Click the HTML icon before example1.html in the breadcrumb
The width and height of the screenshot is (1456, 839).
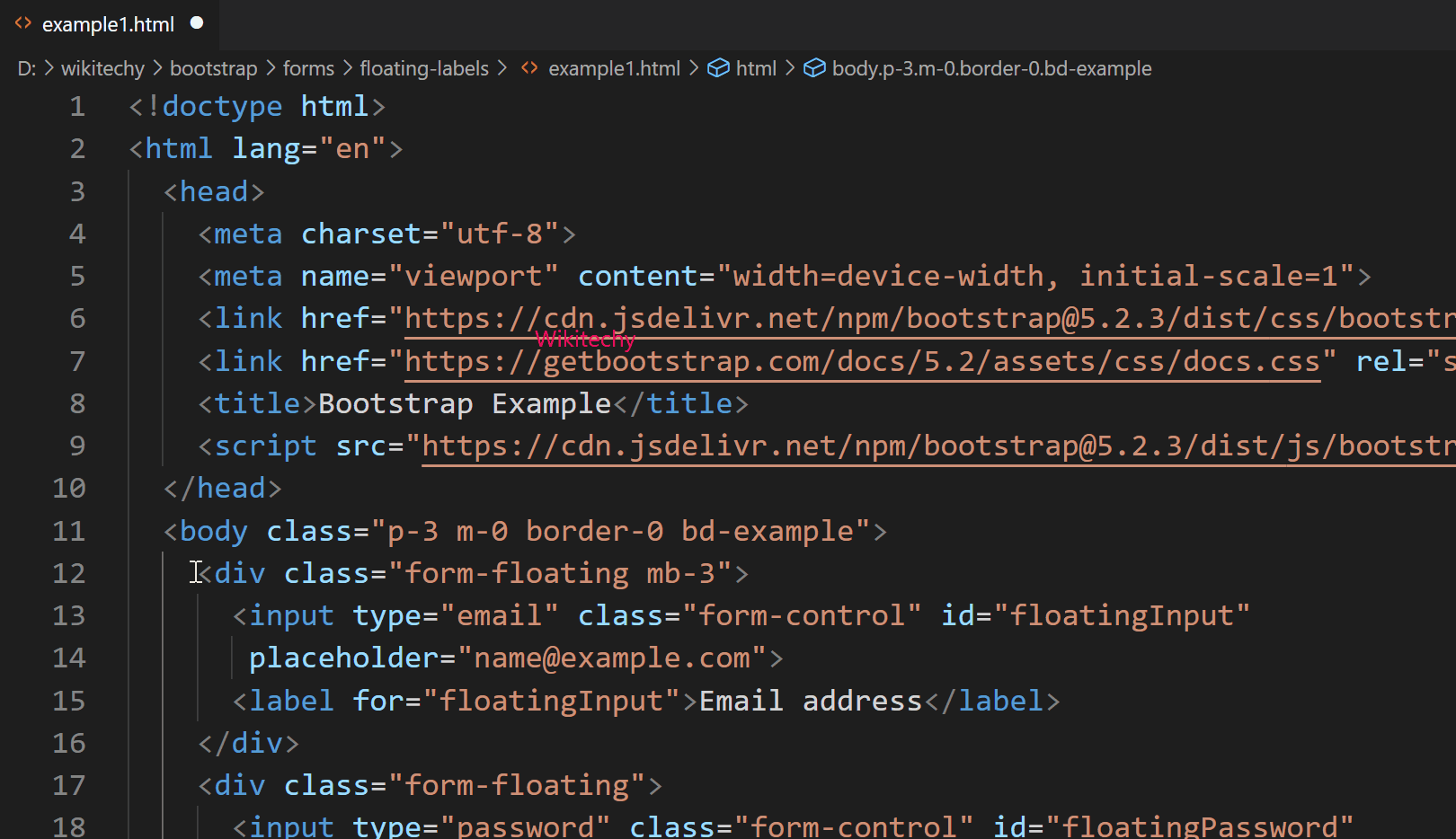point(528,67)
